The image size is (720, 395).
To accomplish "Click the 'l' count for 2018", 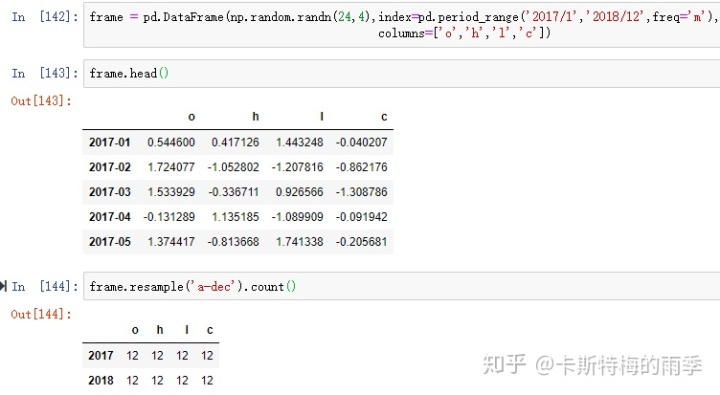I will (182, 380).
